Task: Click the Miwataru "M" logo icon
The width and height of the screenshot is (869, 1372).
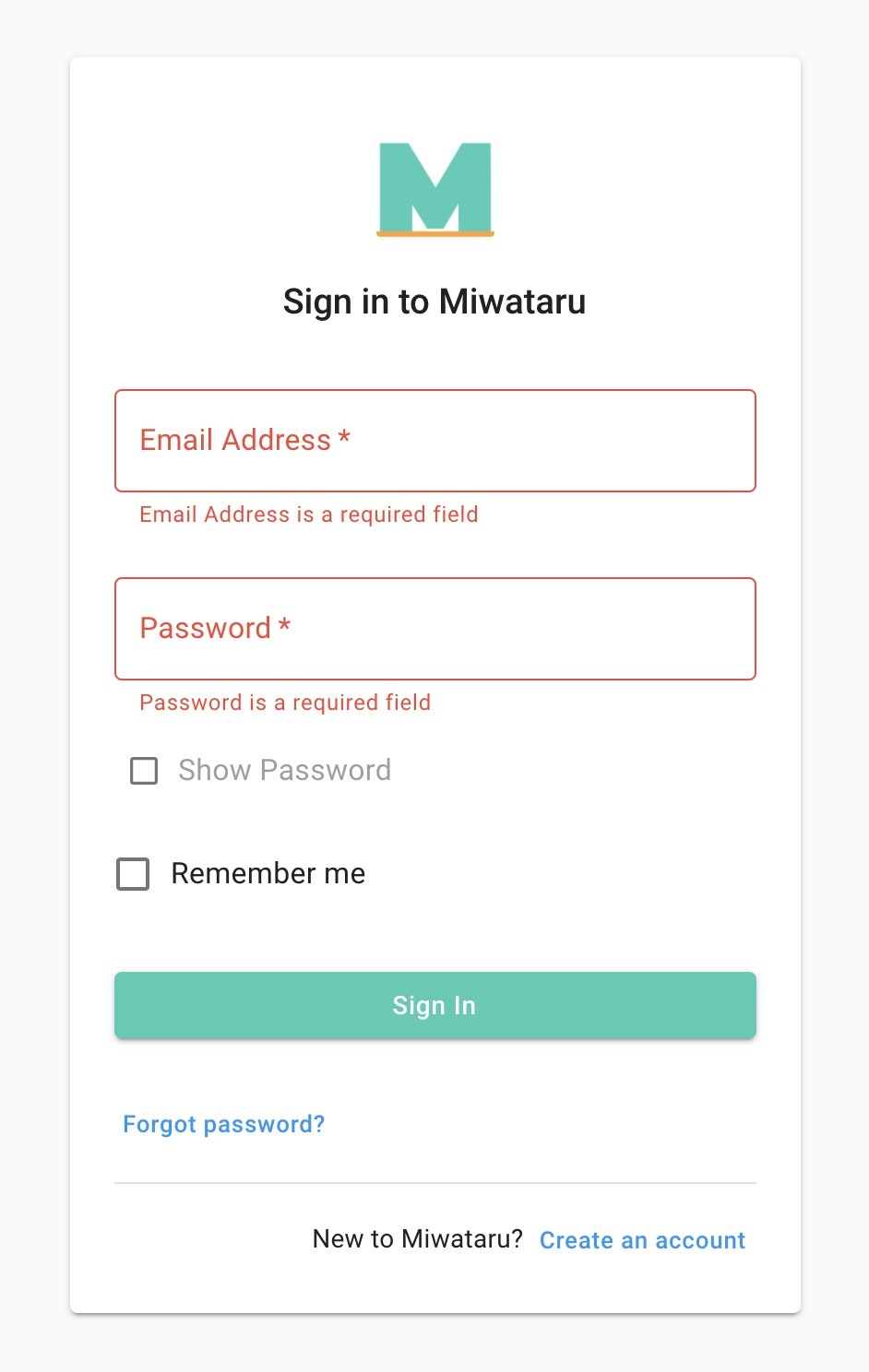Action: pos(434,188)
